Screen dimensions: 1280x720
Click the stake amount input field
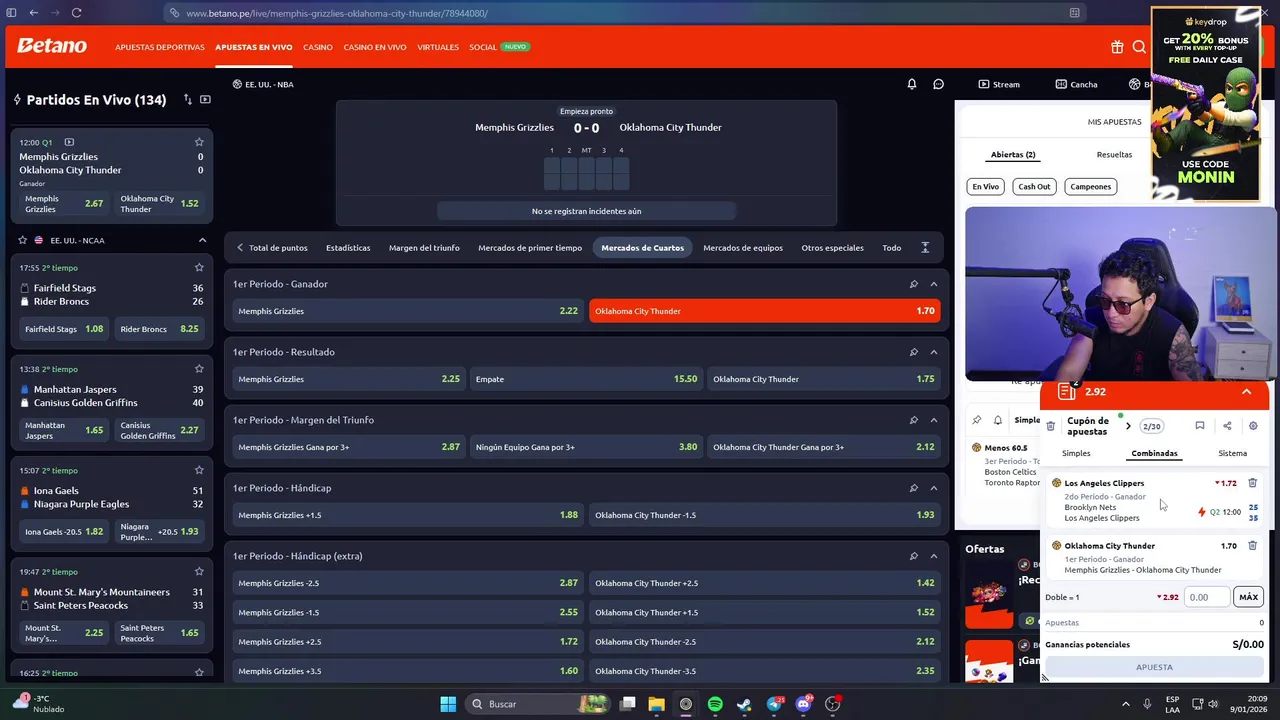pyautogui.click(x=1207, y=597)
